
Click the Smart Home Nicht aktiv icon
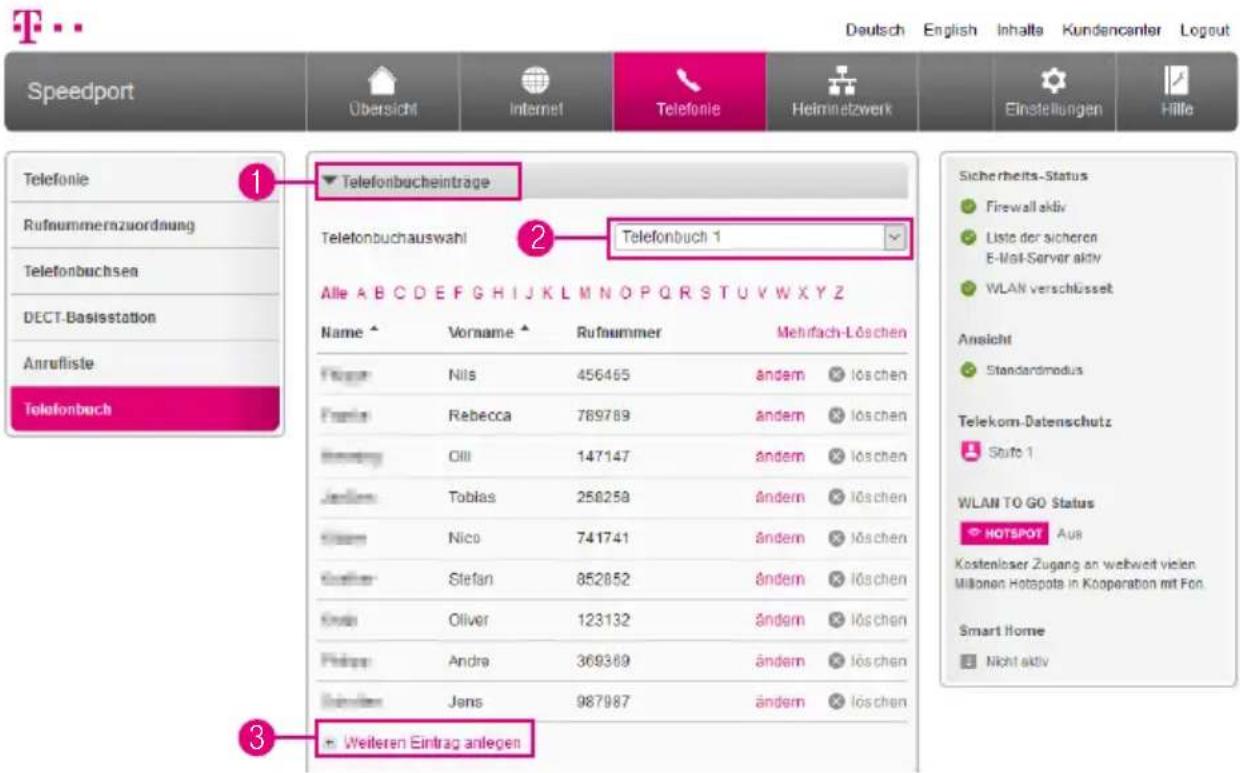click(x=967, y=662)
